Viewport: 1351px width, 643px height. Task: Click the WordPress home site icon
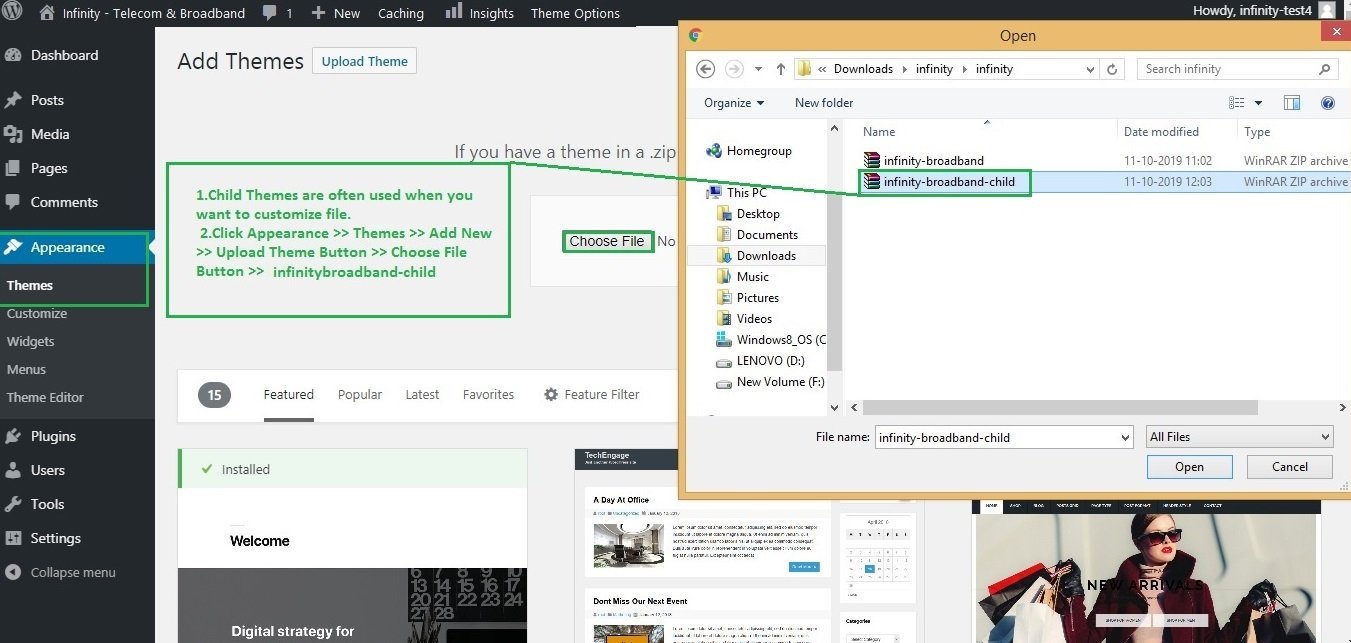(46, 13)
